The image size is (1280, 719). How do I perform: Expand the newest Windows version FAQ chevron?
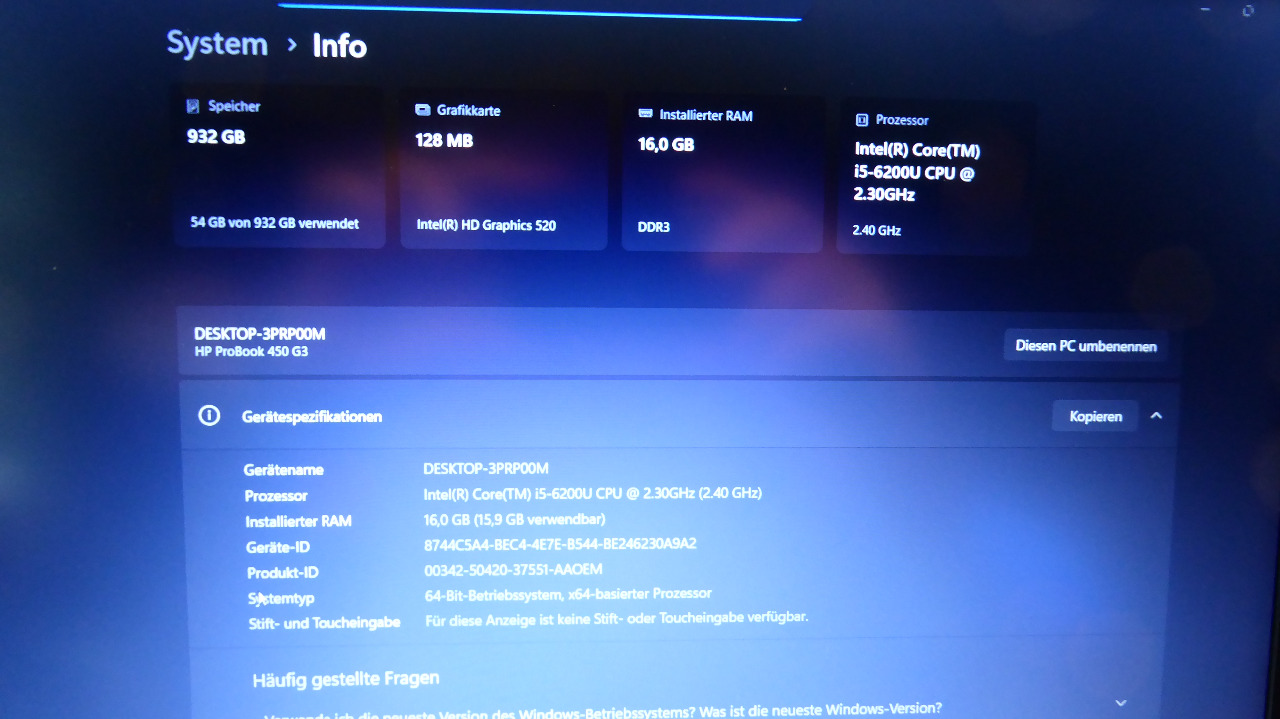coord(1120,703)
